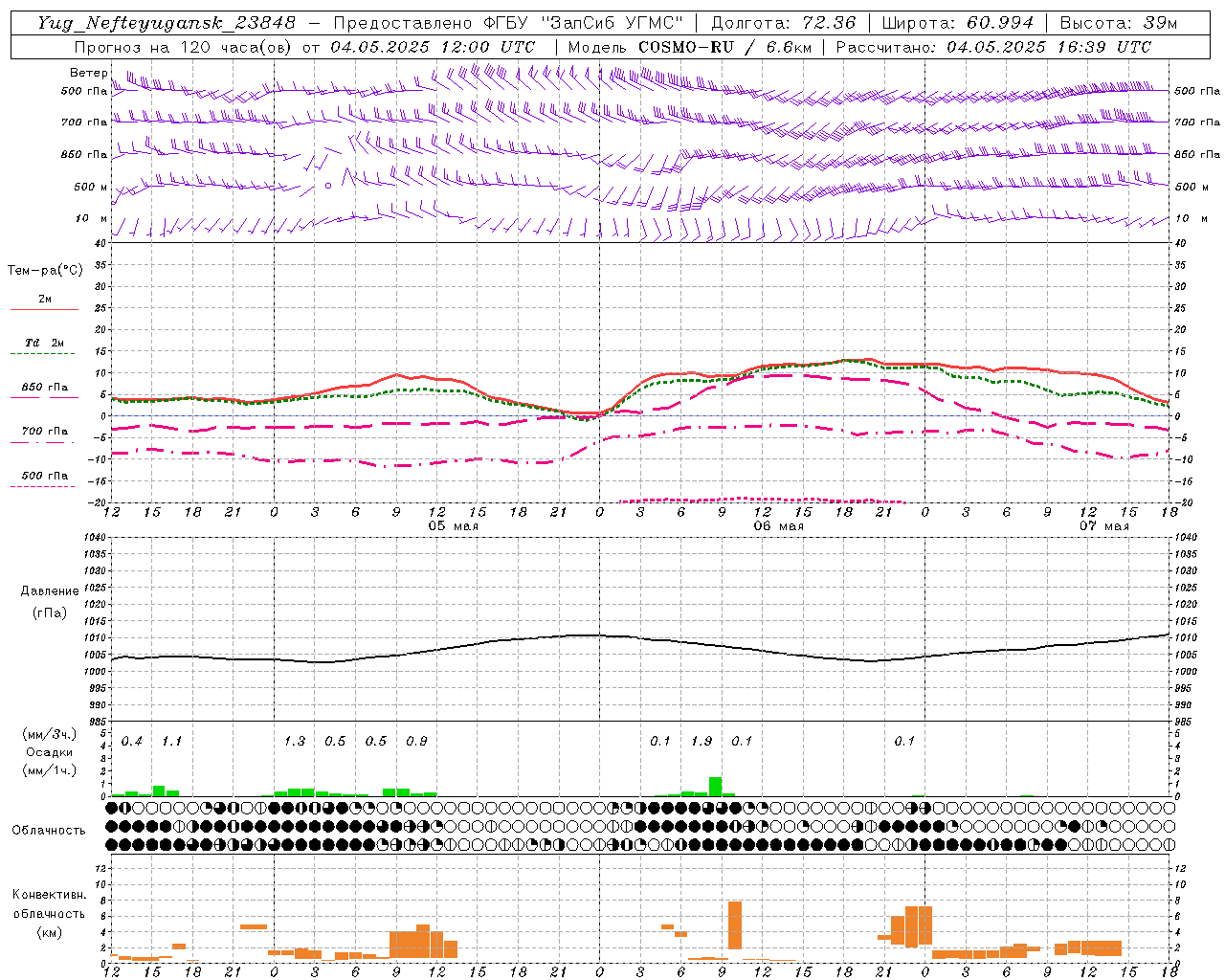This screenshot has height=980, width=1225.
Task: Click the Тем-ра(°C) axis title
Action: (45, 271)
